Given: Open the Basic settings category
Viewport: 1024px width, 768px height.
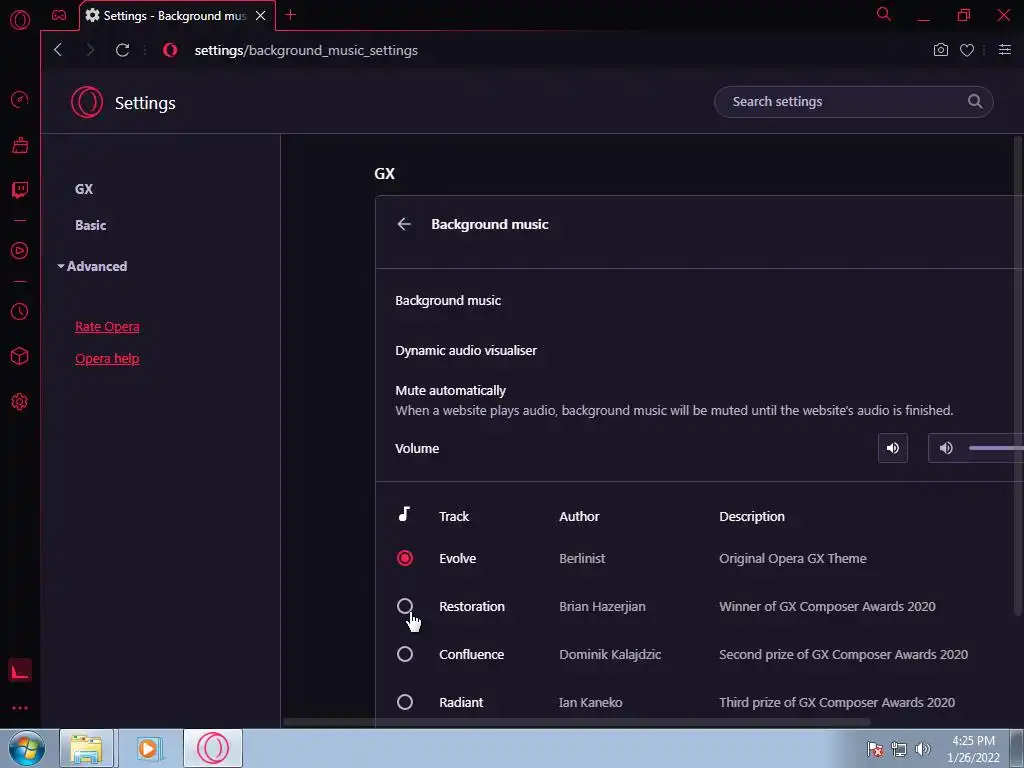Looking at the screenshot, I should 90,225.
